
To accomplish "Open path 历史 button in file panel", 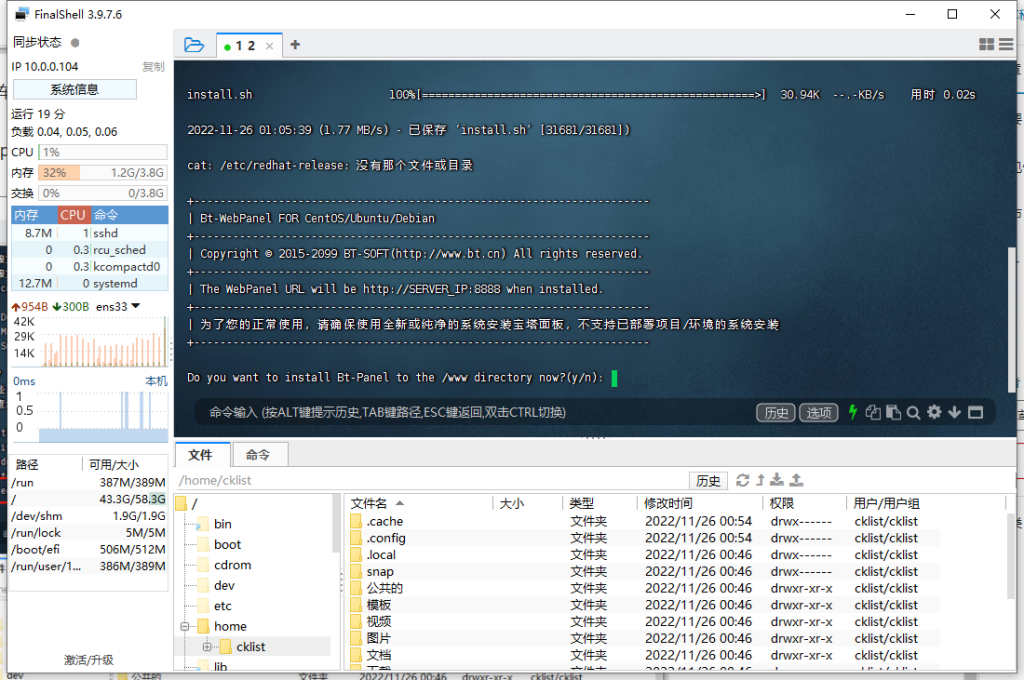I will [x=708, y=481].
